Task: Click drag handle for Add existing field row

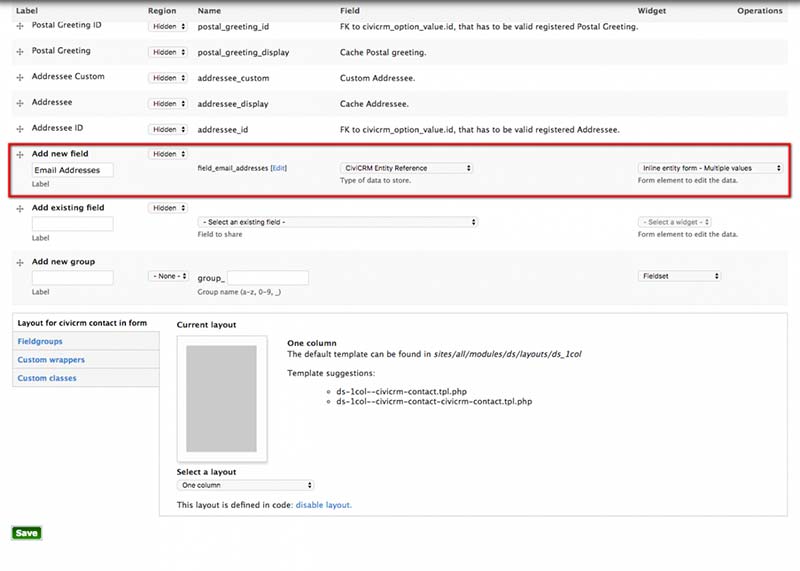Action: tap(20, 209)
